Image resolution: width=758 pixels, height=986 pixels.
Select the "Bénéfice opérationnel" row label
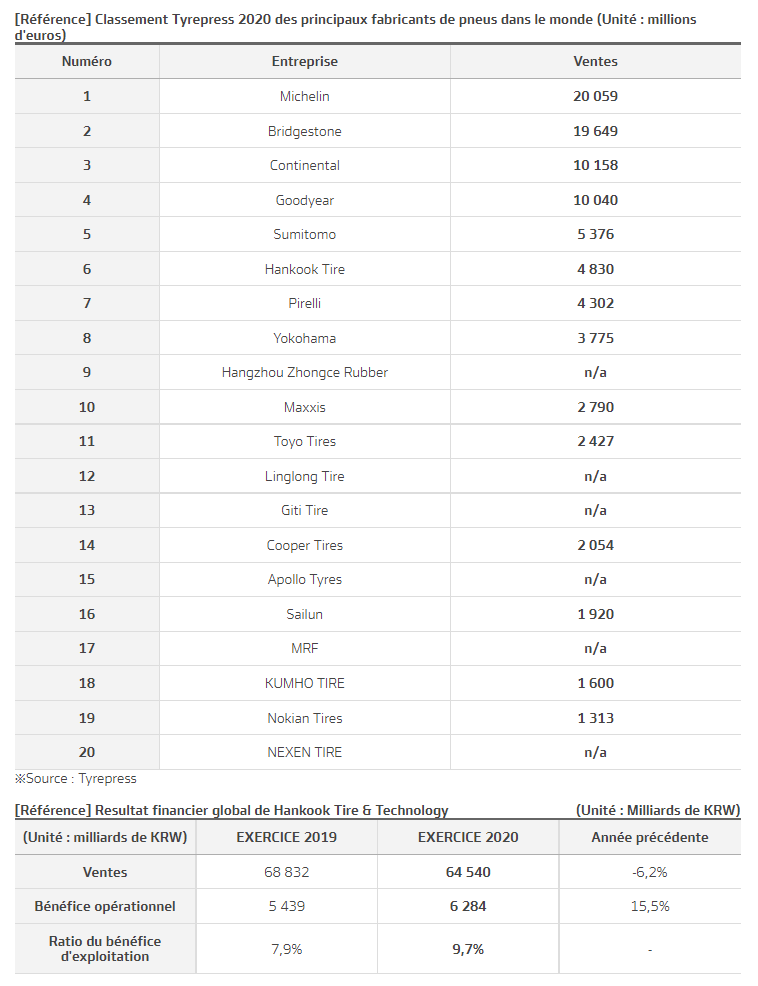click(105, 906)
